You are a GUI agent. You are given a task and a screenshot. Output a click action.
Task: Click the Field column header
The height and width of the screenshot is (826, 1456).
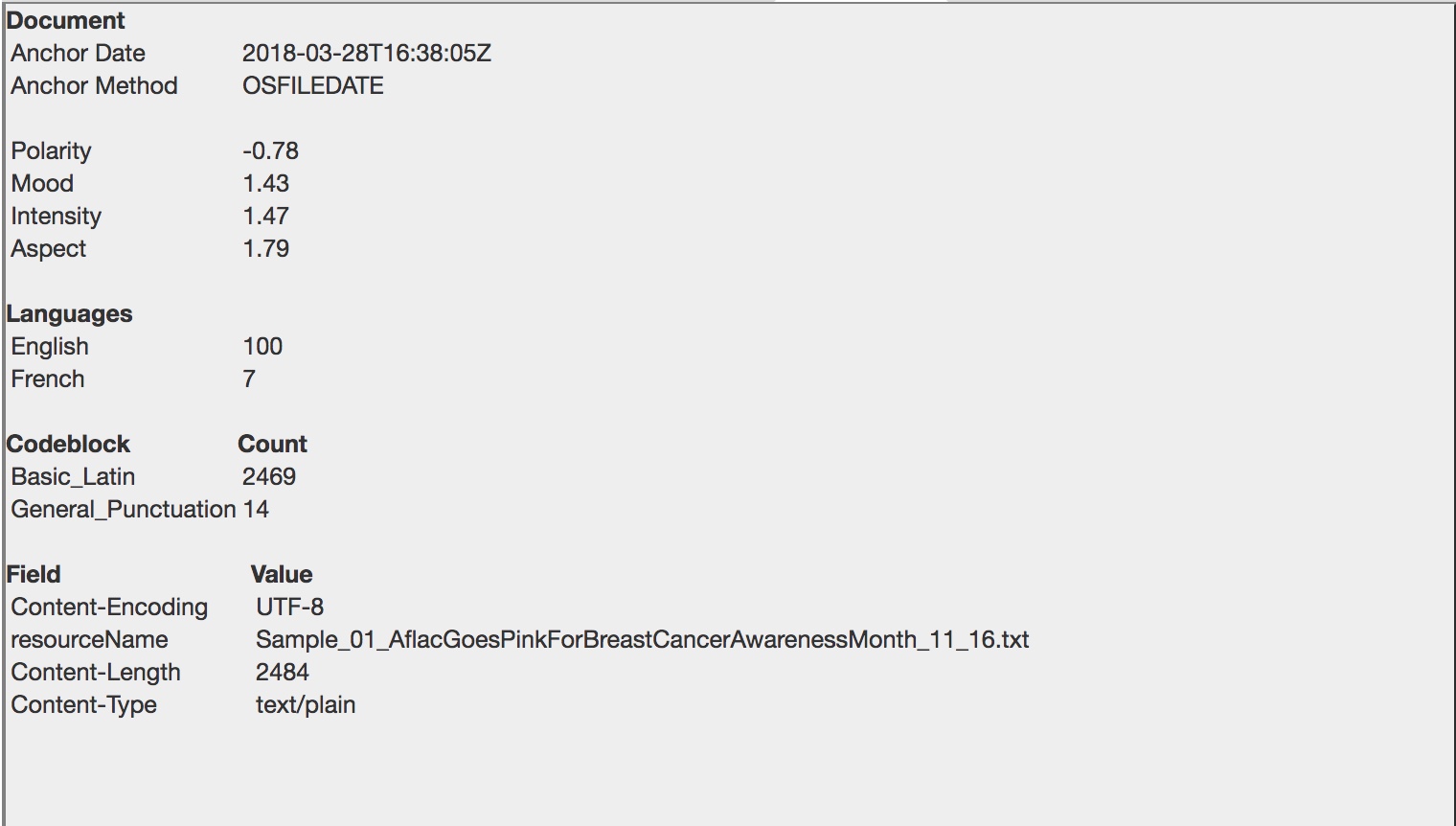point(34,574)
